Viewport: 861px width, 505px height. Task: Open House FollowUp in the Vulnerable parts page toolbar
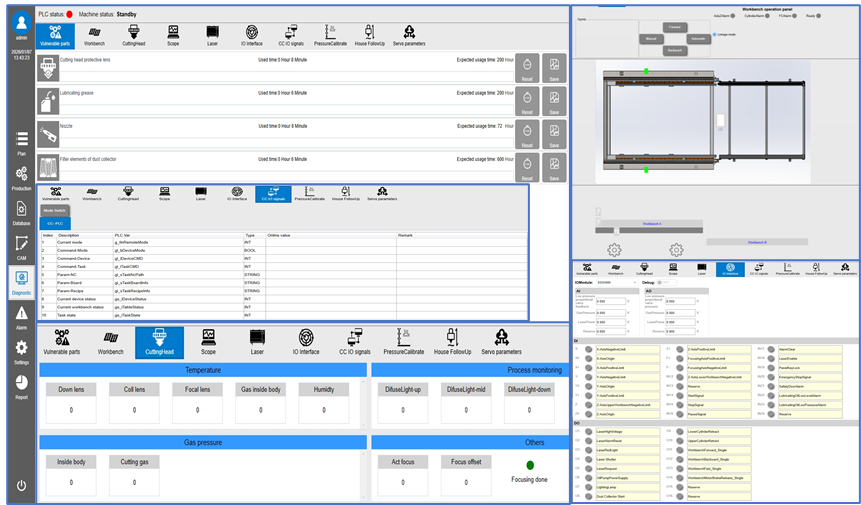[370, 36]
